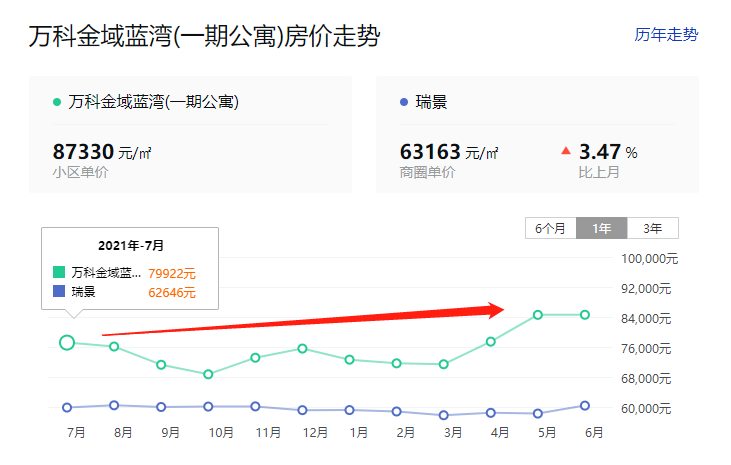Click the green April data point
The image size is (731, 465).
click(x=491, y=342)
